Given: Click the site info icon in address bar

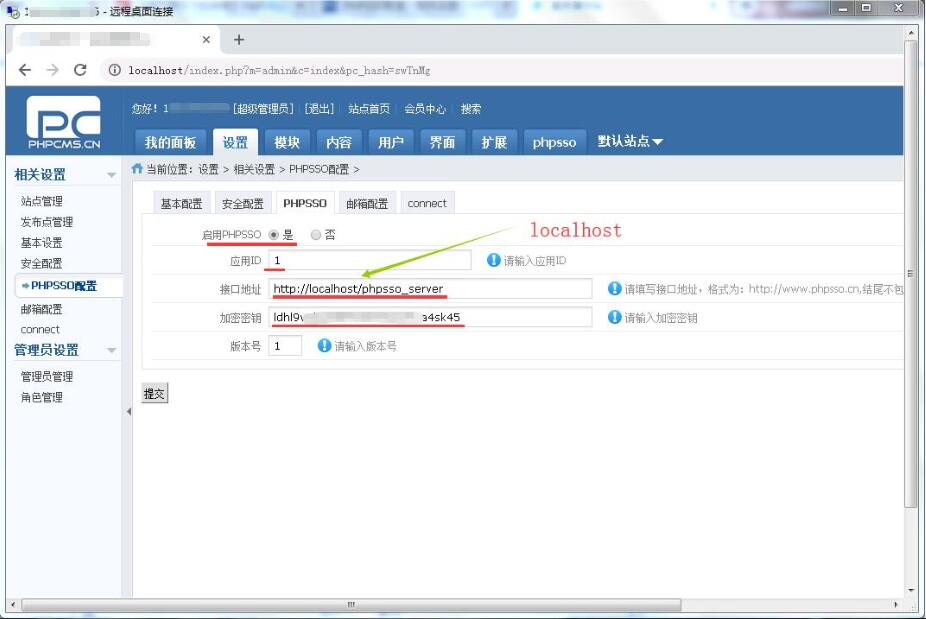Looking at the screenshot, I should pyautogui.click(x=115, y=70).
